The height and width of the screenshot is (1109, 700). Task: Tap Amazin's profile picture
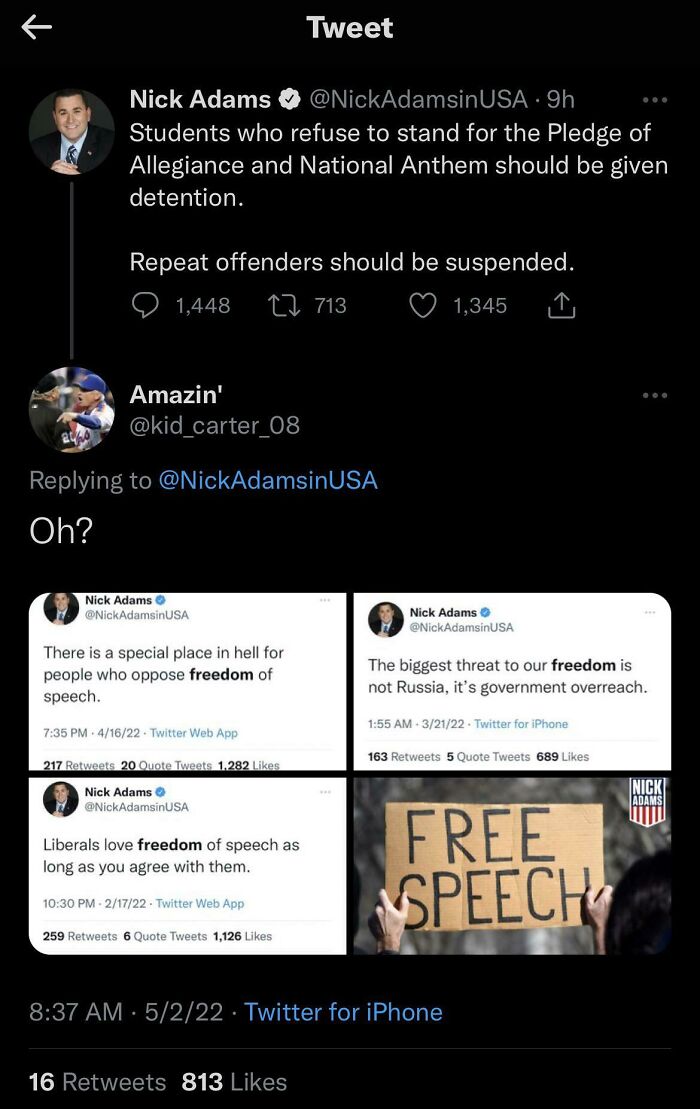coord(71,410)
